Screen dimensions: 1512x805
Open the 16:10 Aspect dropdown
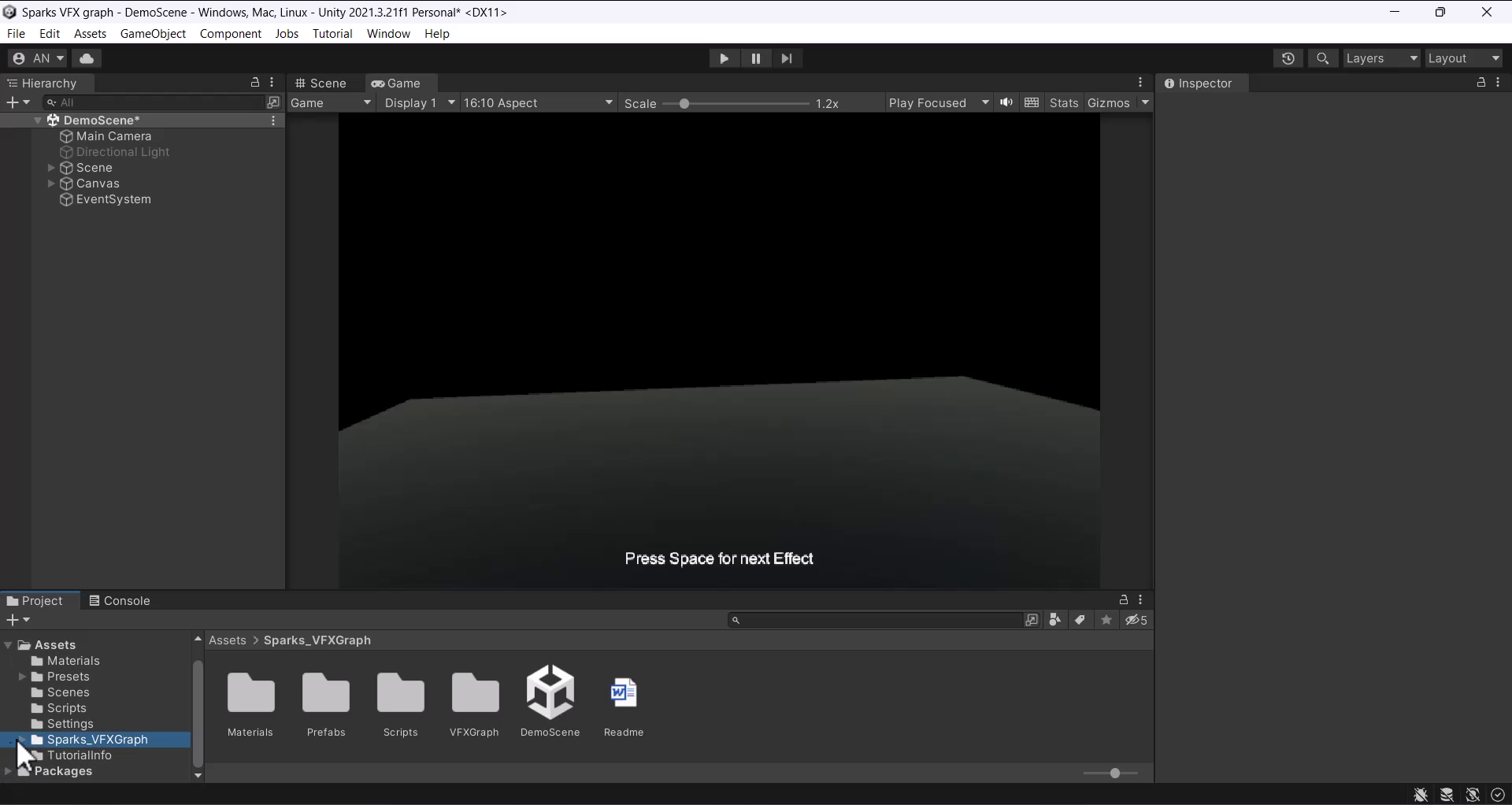(x=539, y=103)
